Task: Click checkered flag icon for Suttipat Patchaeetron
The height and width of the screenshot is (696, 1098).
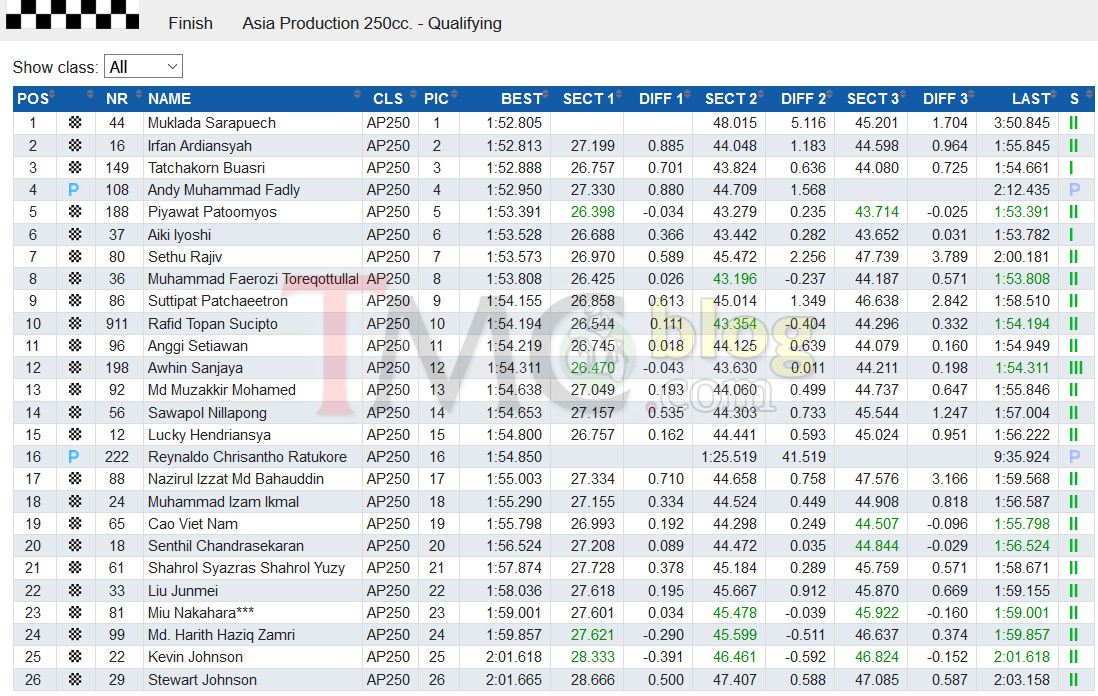Action: [x=75, y=300]
